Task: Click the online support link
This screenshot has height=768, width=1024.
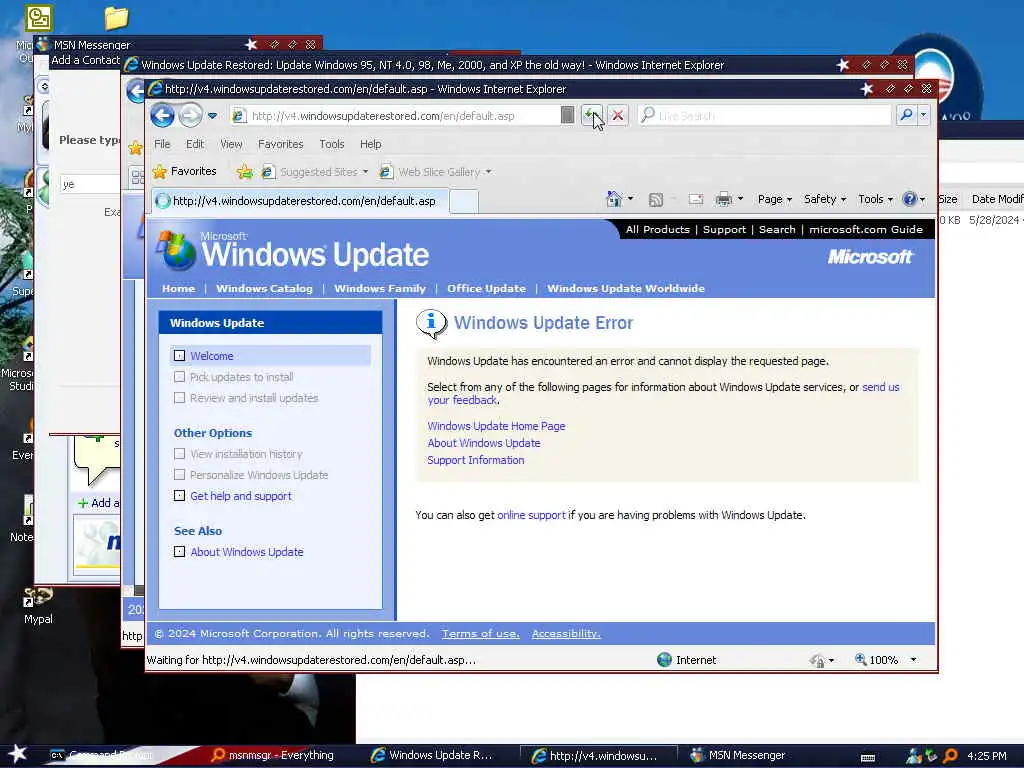Action: (x=531, y=515)
